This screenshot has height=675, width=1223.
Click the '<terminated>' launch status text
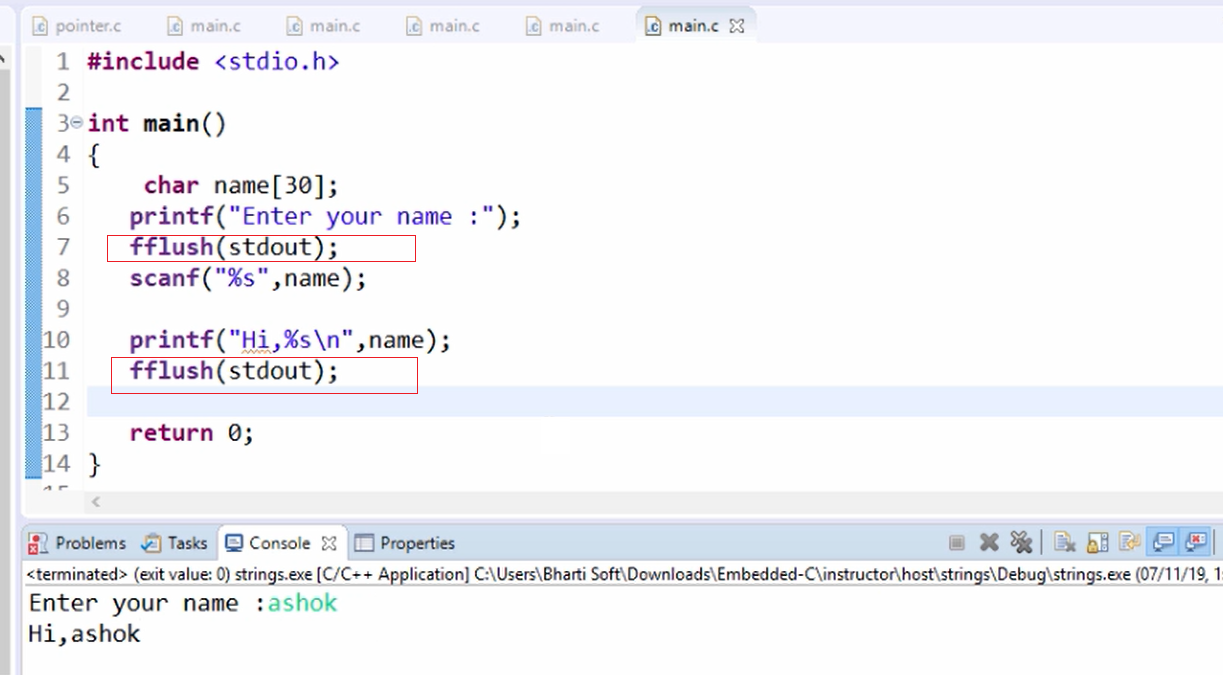pos(77,574)
